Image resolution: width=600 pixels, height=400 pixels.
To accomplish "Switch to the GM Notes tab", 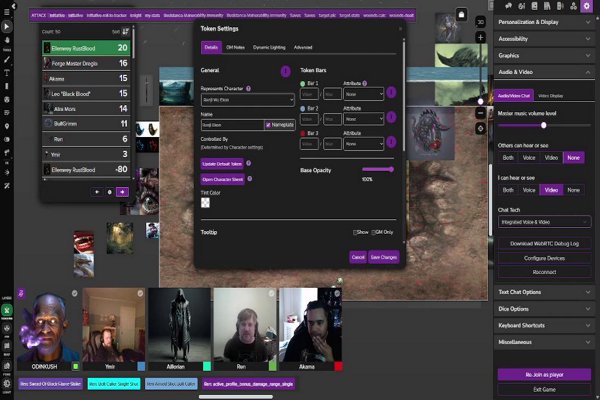I will (235, 47).
